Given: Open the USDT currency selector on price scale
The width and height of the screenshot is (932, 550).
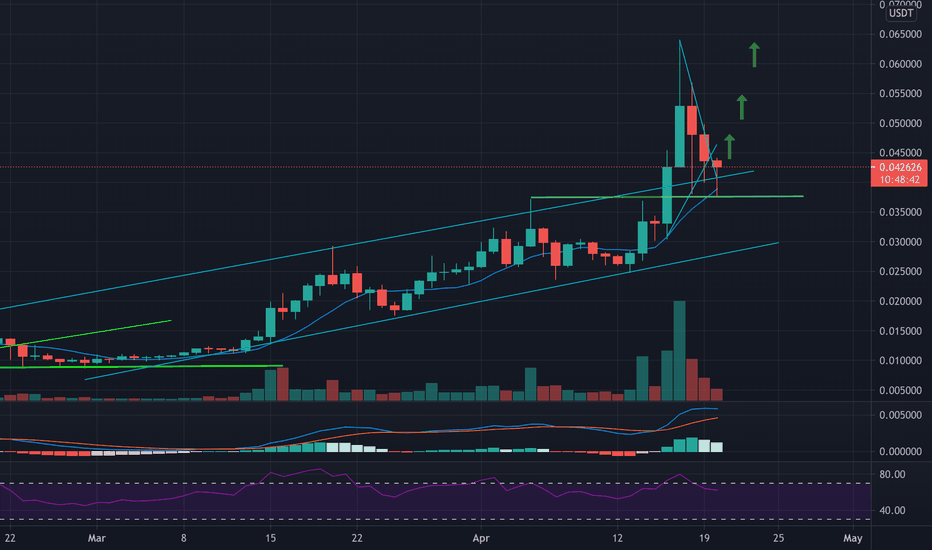Looking at the screenshot, I should pyautogui.click(x=900, y=13).
